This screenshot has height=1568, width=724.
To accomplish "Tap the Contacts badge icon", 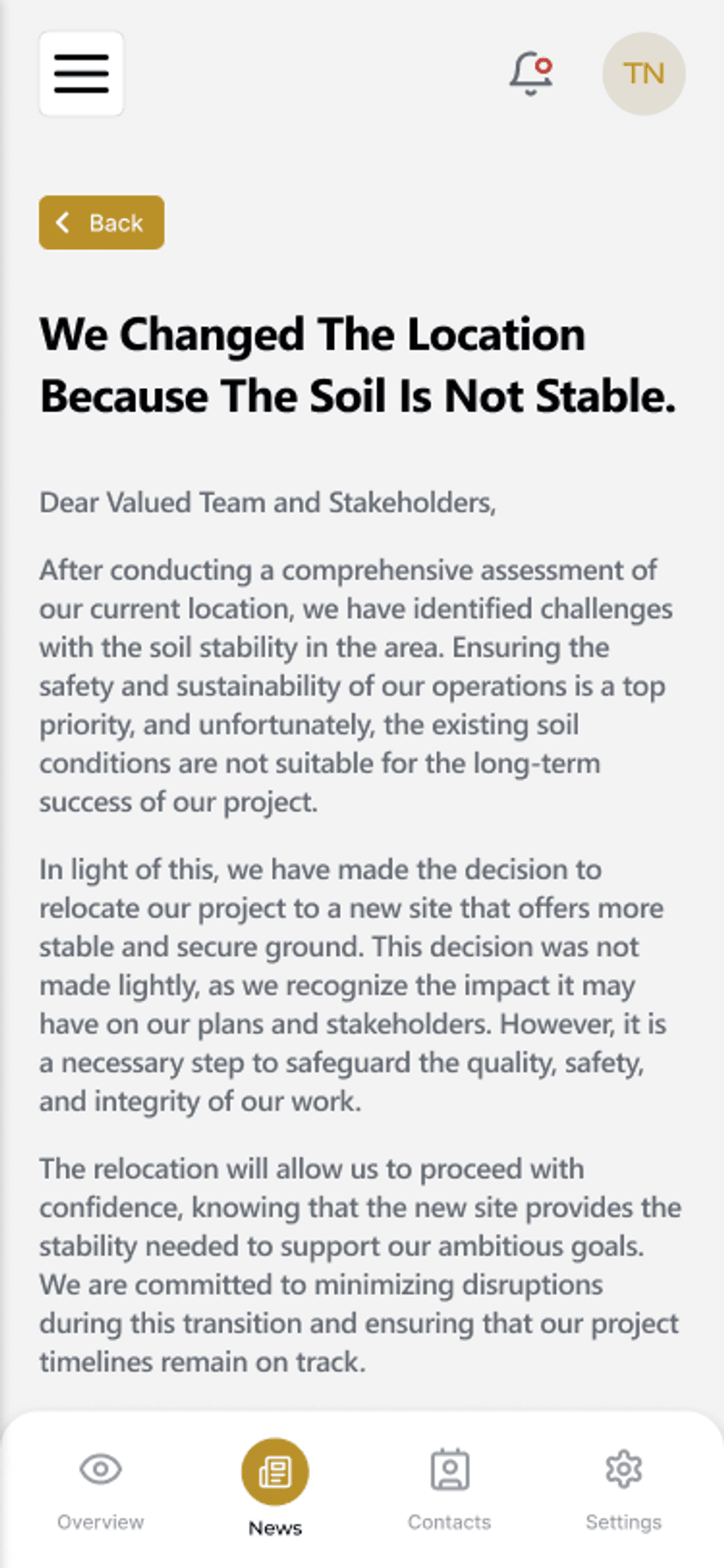I will coord(450,1470).
